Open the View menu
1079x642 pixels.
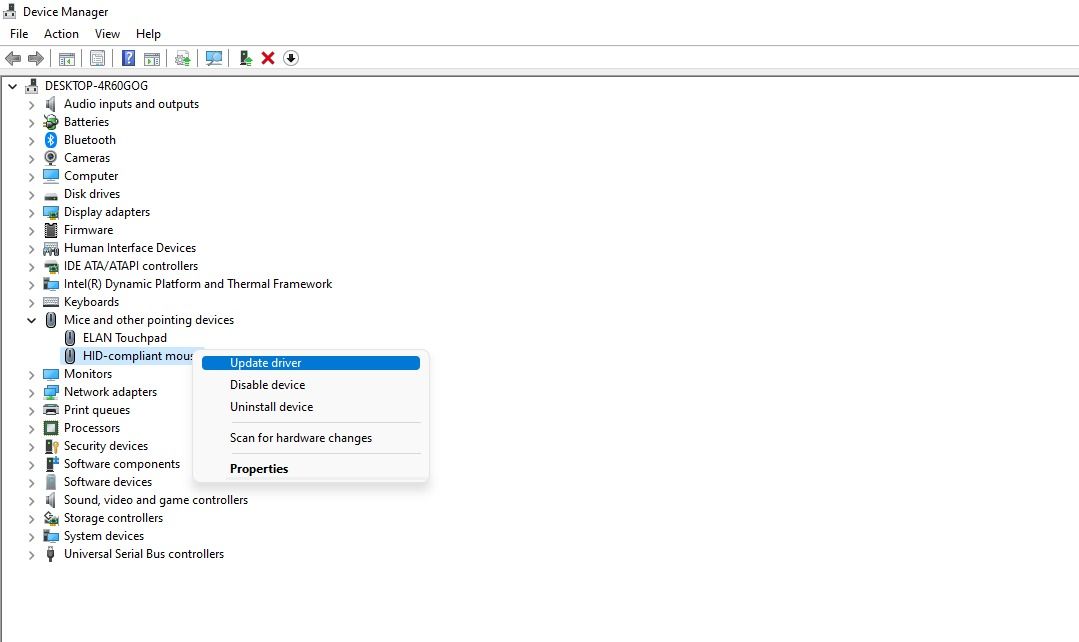[x=107, y=33]
